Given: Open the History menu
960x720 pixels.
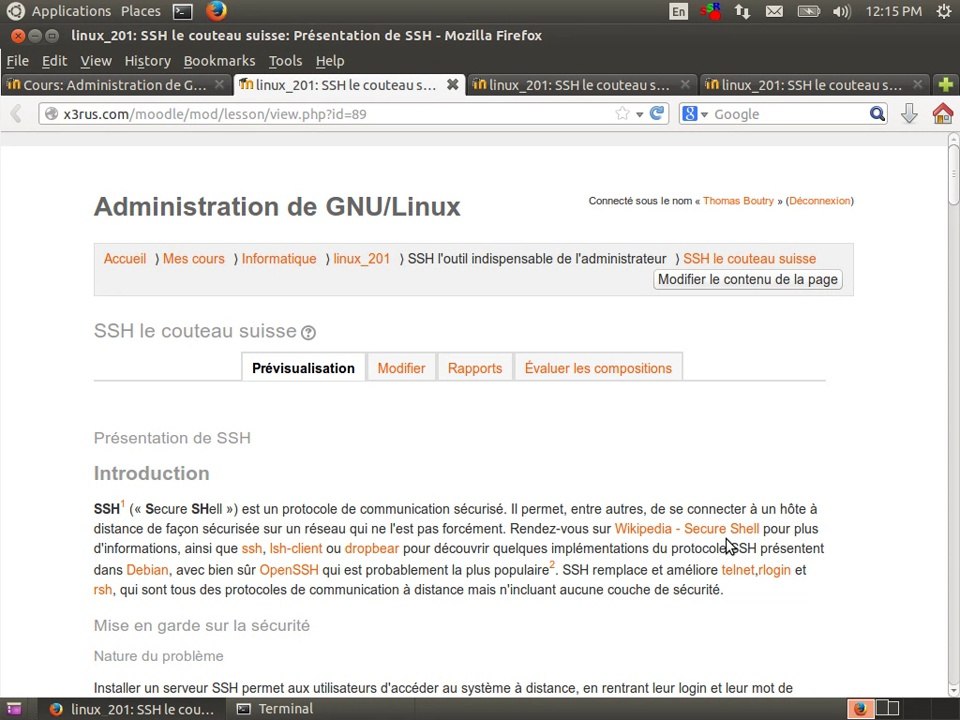Looking at the screenshot, I should coord(148,61).
